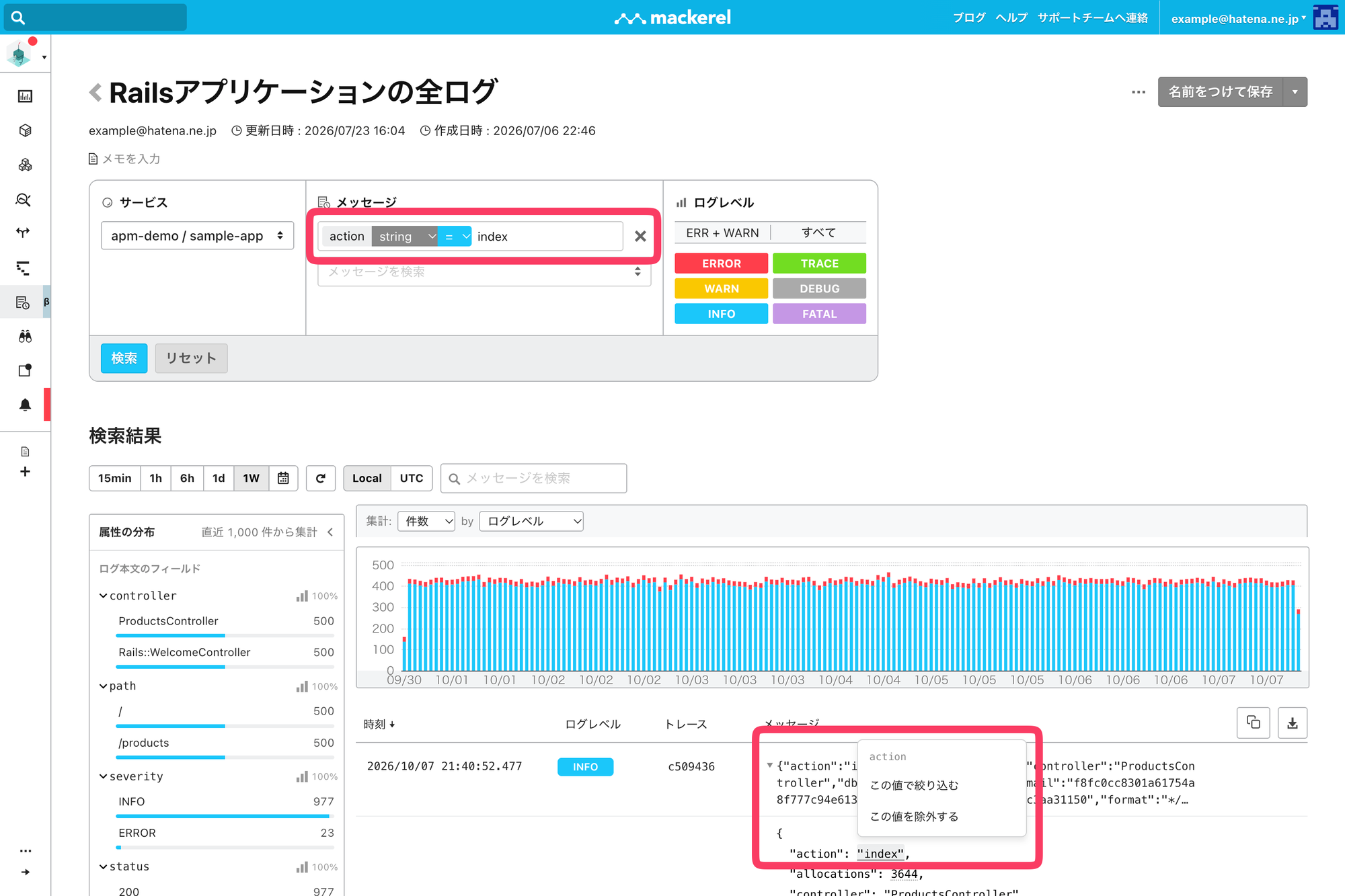Click the results メッセージを検索 input field
The width and height of the screenshot is (1345, 896).
pos(534,478)
